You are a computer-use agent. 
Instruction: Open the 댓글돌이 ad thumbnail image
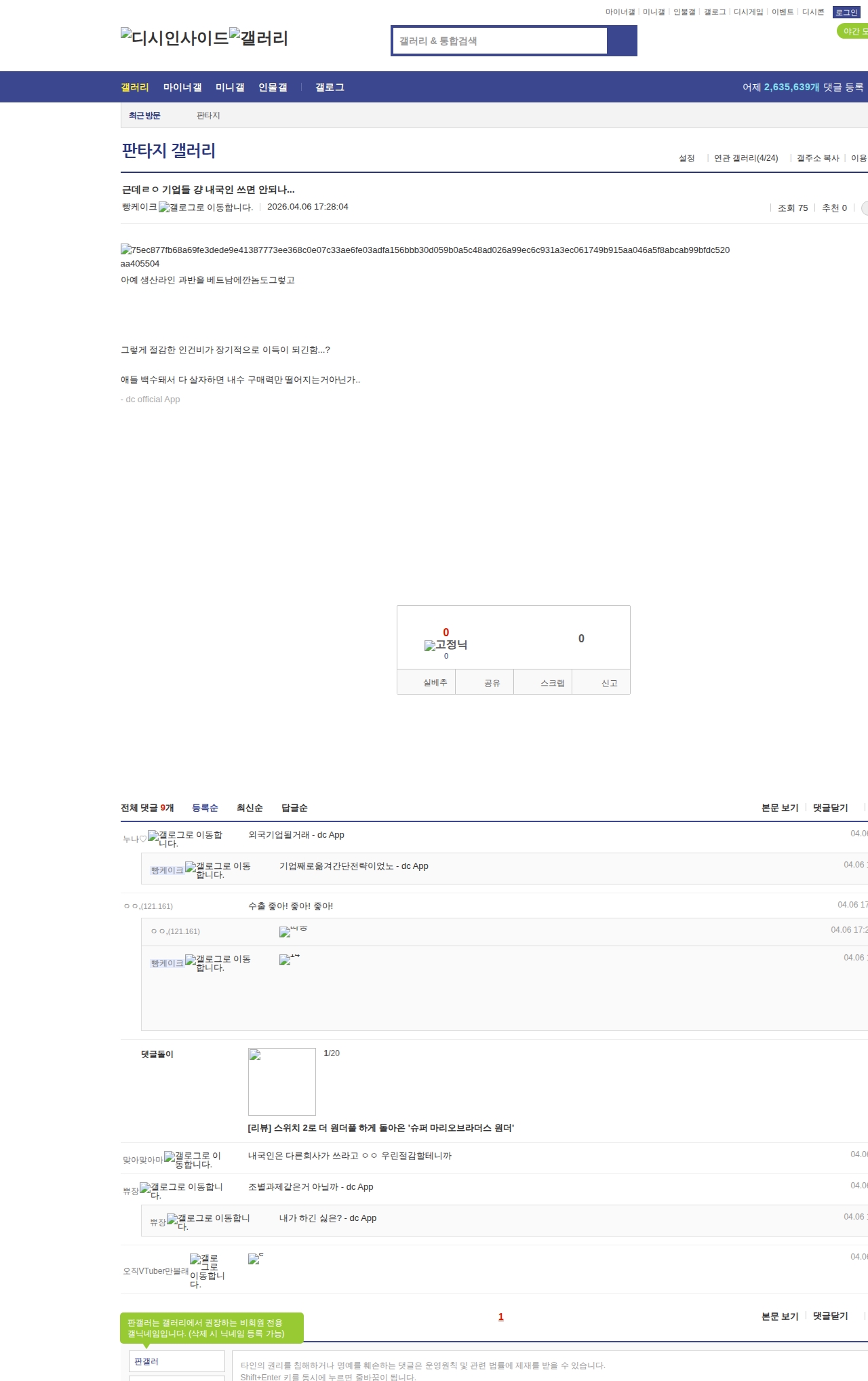click(281, 1081)
